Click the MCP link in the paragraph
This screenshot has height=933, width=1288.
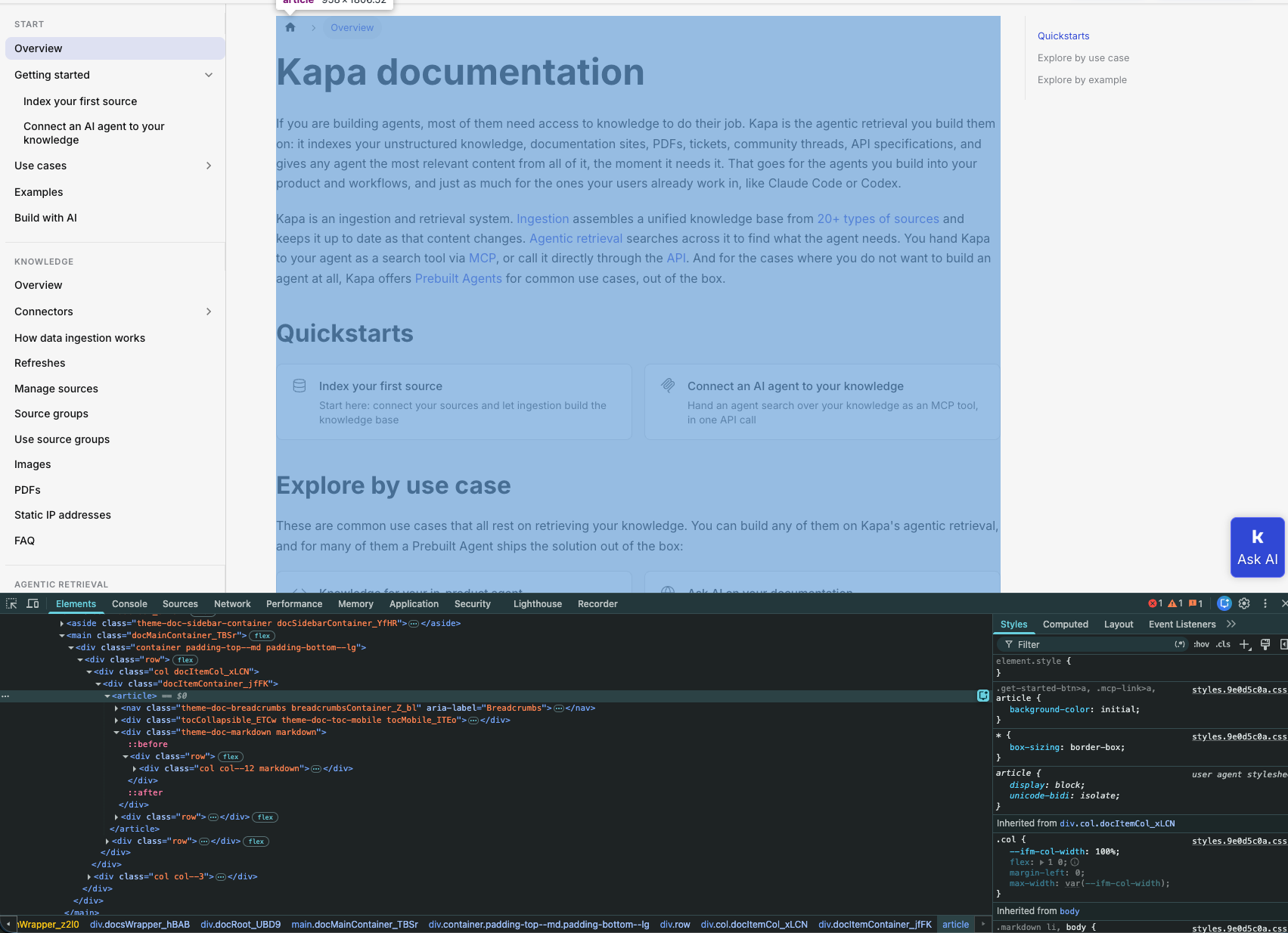(x=483, y=258)
